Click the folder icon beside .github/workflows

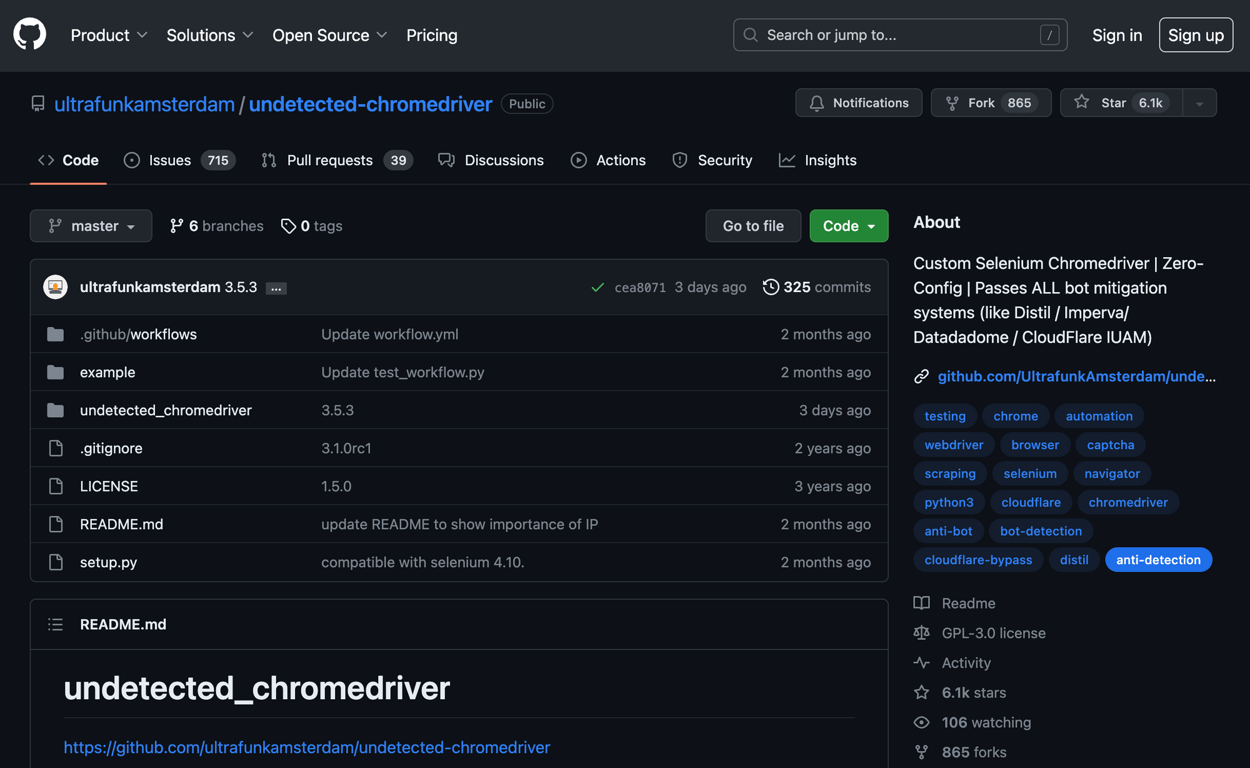pos(56,334)
